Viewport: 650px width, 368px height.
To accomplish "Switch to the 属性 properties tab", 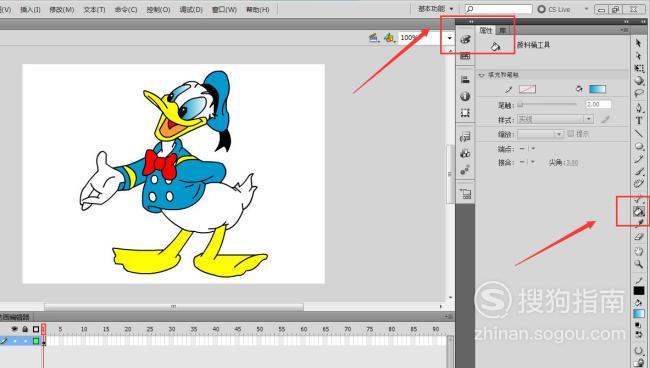I will pos(486,30).
